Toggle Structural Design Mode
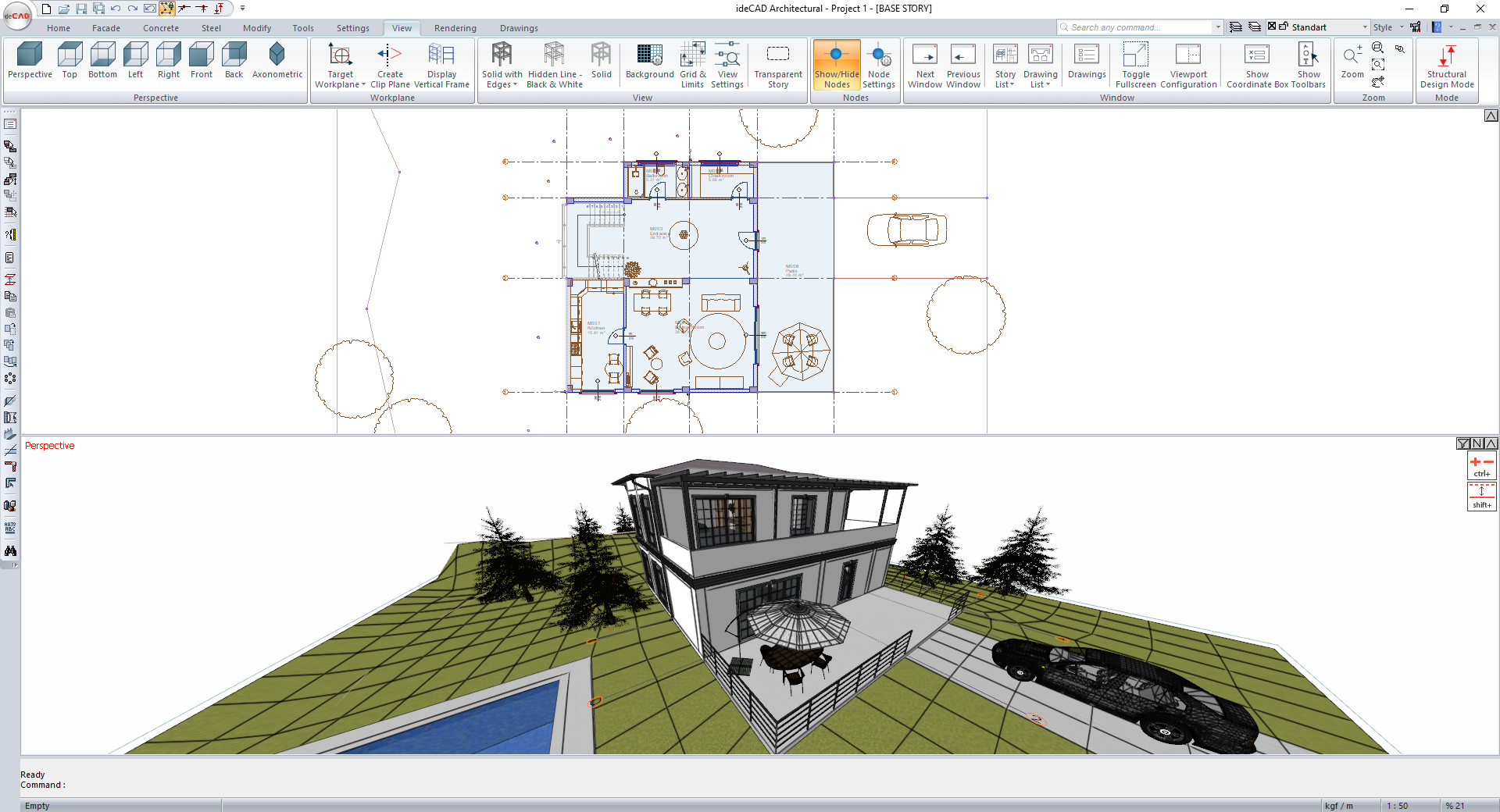The image size is (1500, 812). pyautogui.click(x=1447, y=66)
